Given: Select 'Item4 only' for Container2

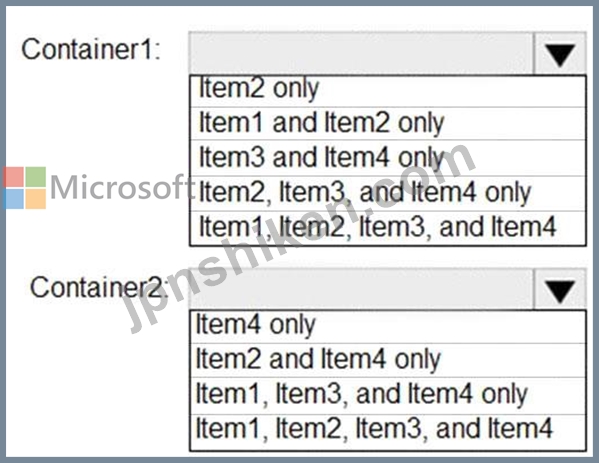Looking at the screenshot, I should [x=388, y=327].
